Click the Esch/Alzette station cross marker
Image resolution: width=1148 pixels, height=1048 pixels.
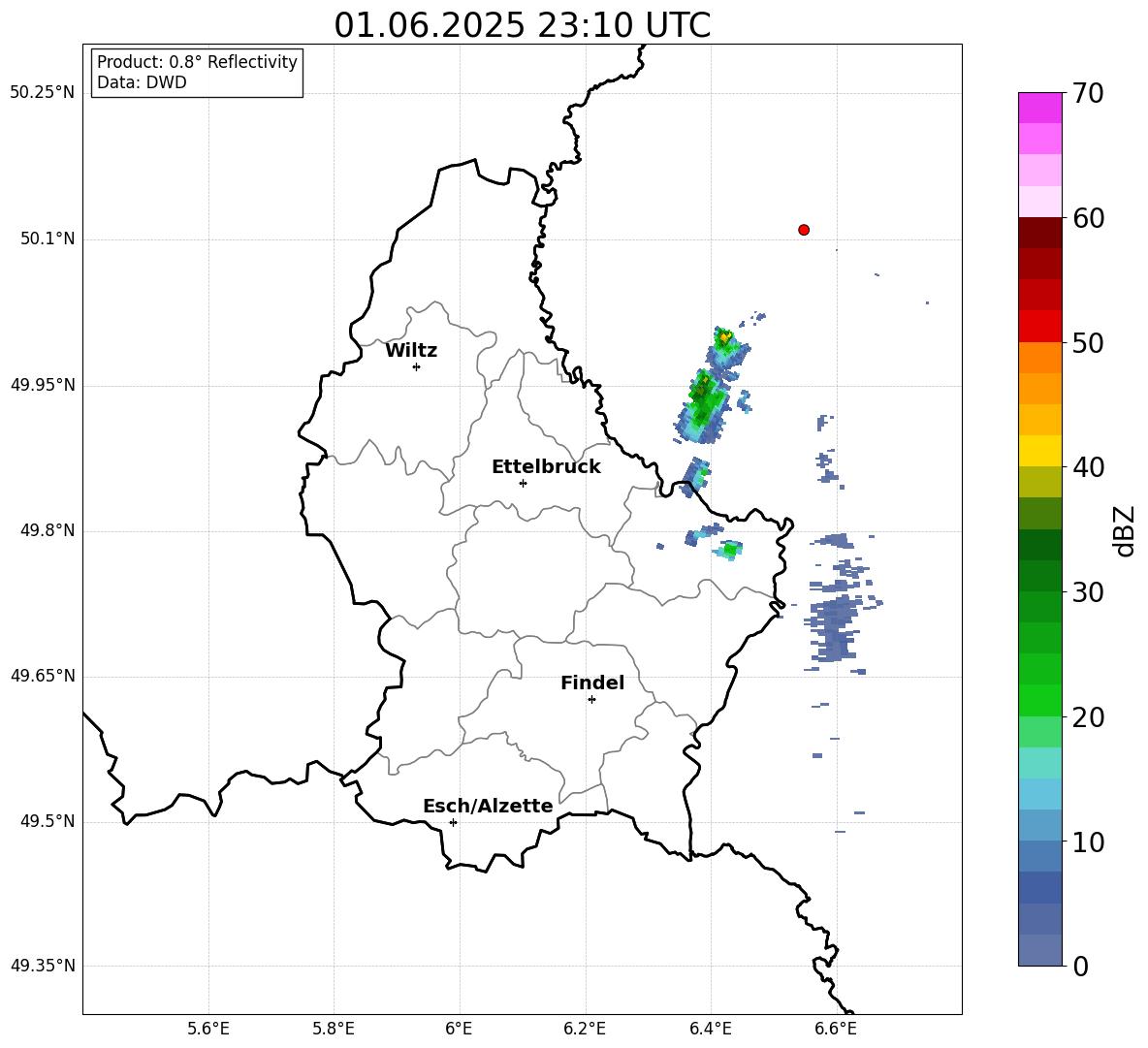(453, 822)
